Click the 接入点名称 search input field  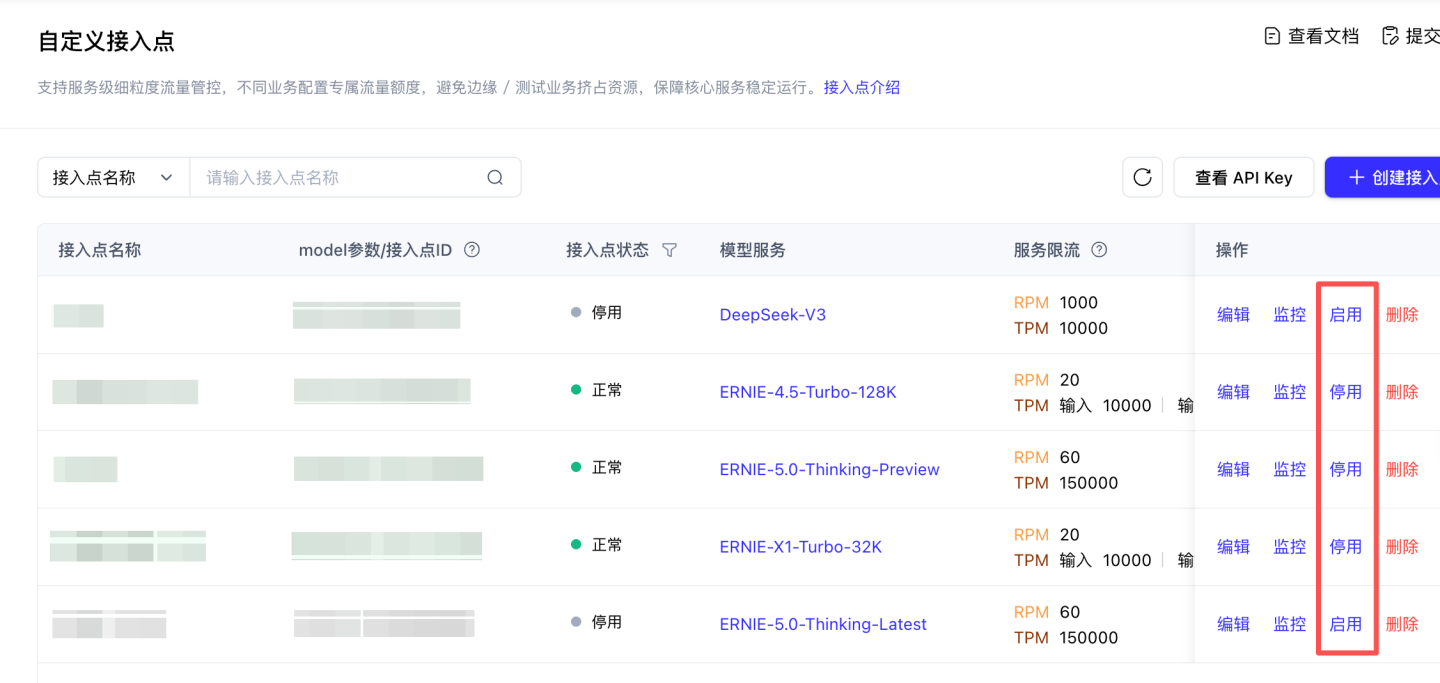(340, 178)
